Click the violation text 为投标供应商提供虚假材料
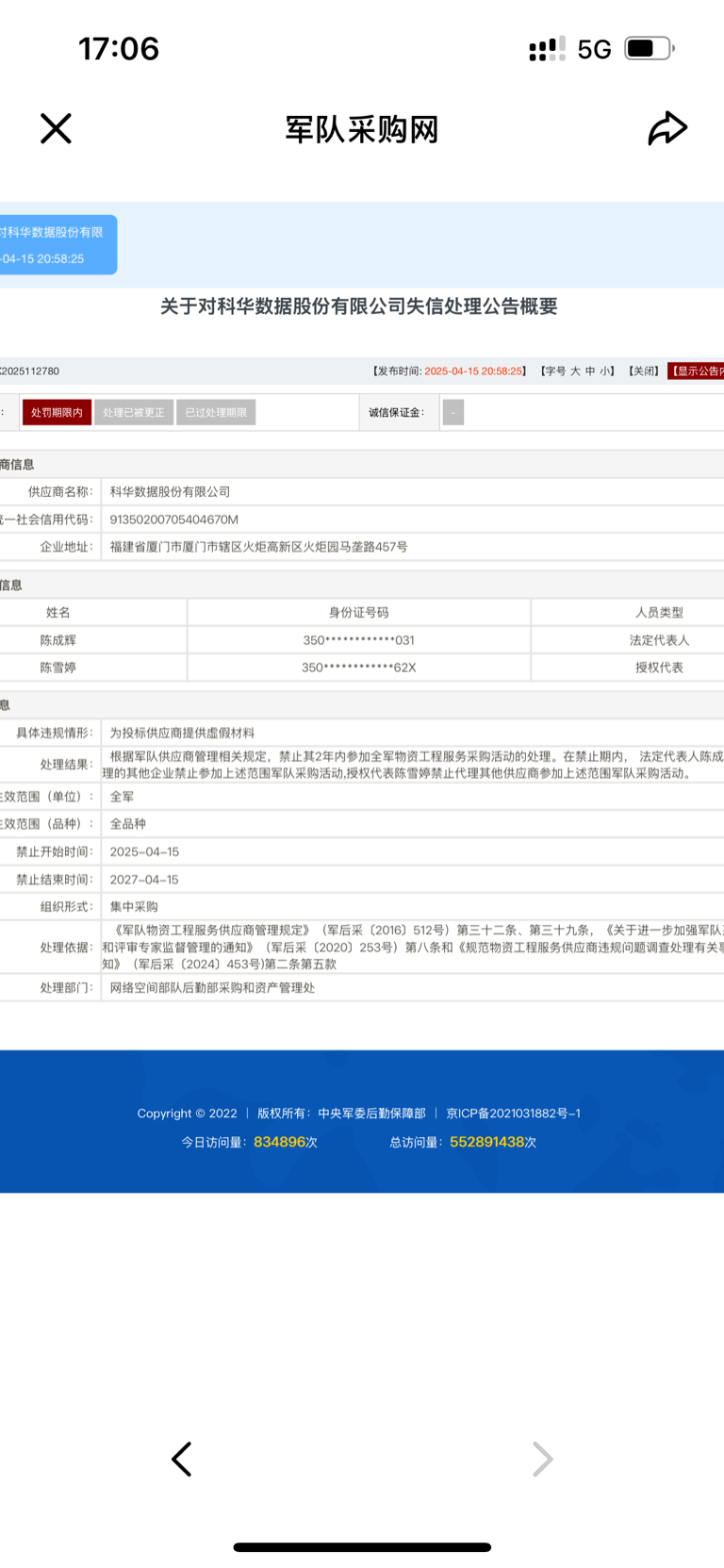The image size is (724, 1568). click(x=182, y=733)
